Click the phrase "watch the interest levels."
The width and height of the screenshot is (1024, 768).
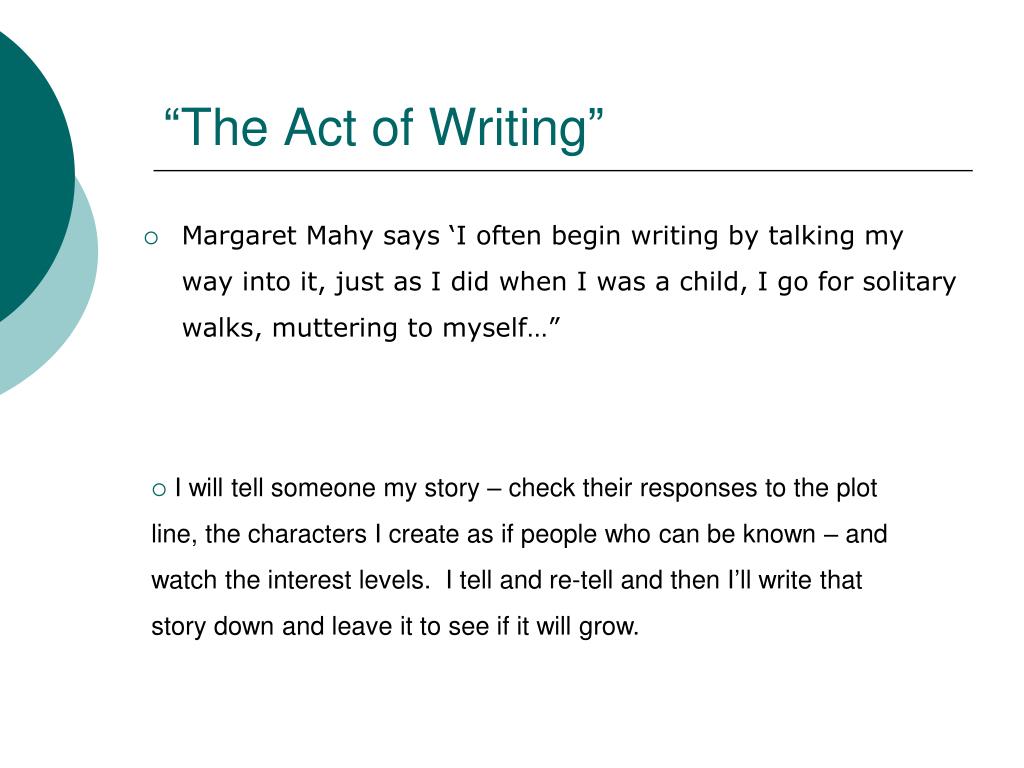tap(291, 581)
